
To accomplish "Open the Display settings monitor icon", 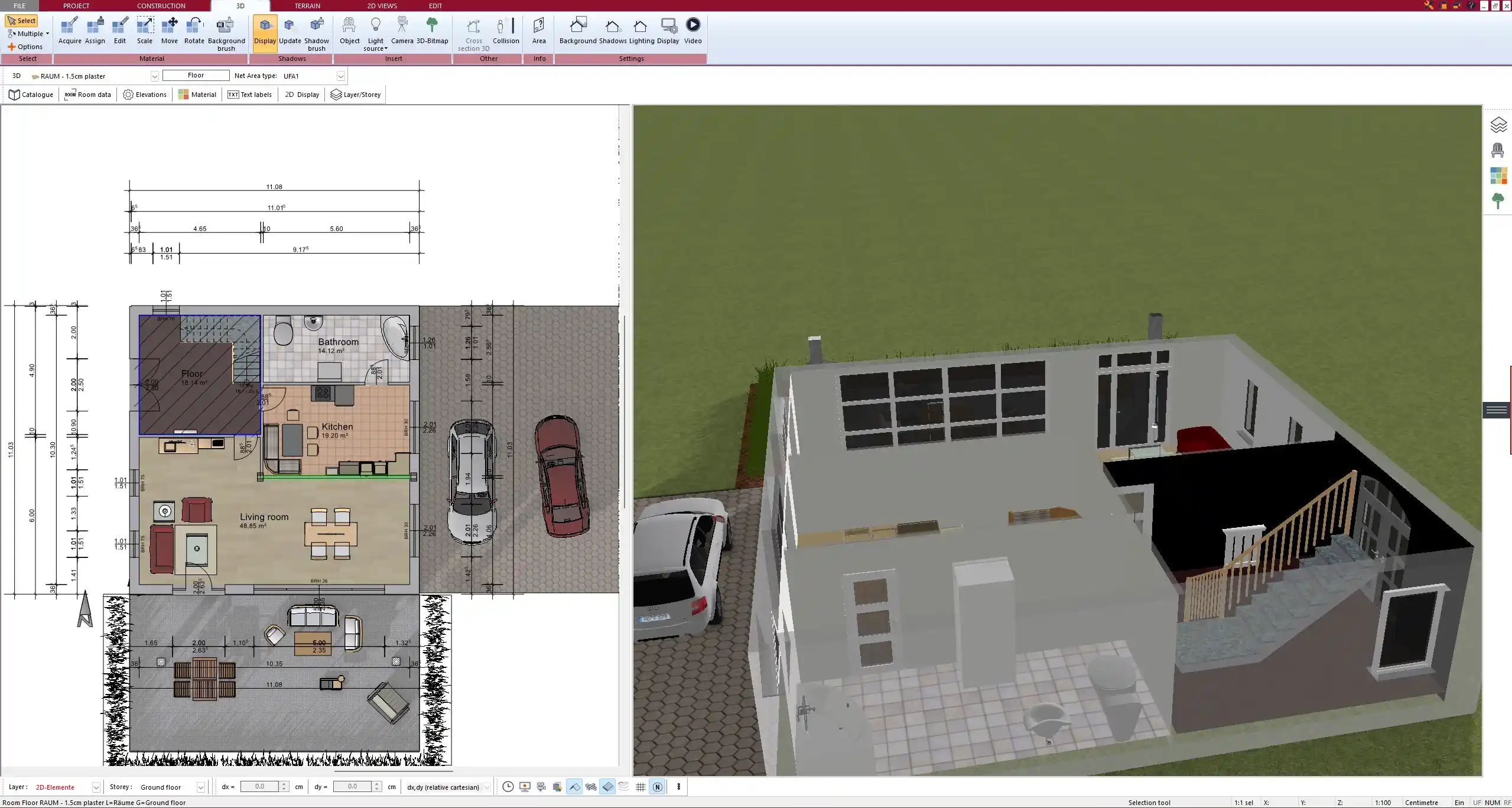I will click(x=668, y=31).
